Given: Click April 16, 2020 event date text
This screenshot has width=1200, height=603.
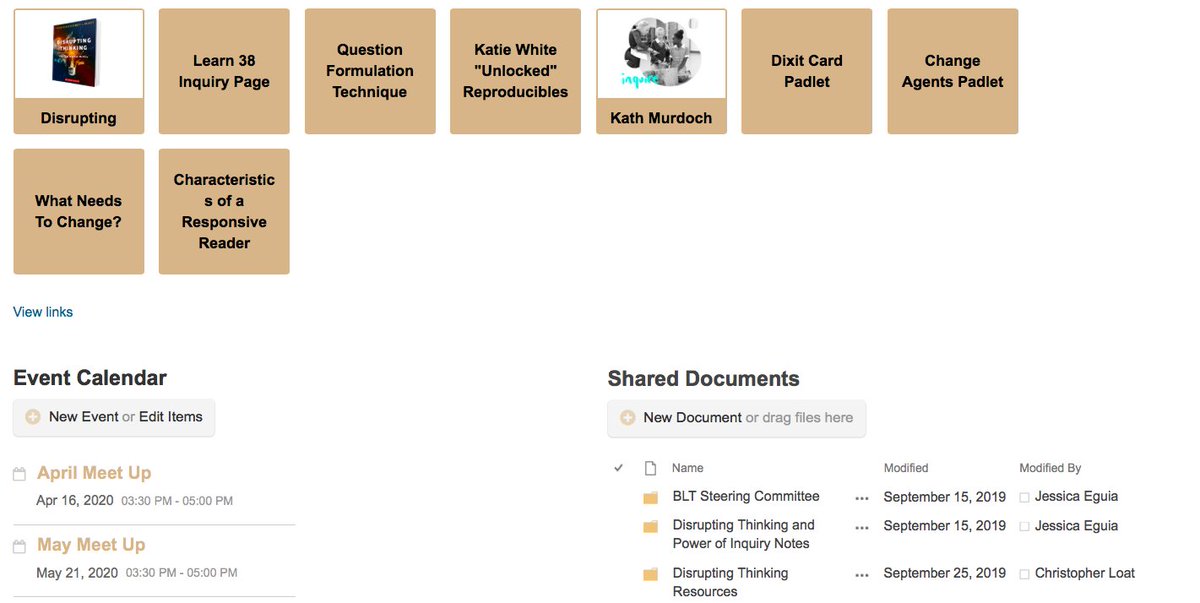Looking at the screenshot, I should [77, 500].
